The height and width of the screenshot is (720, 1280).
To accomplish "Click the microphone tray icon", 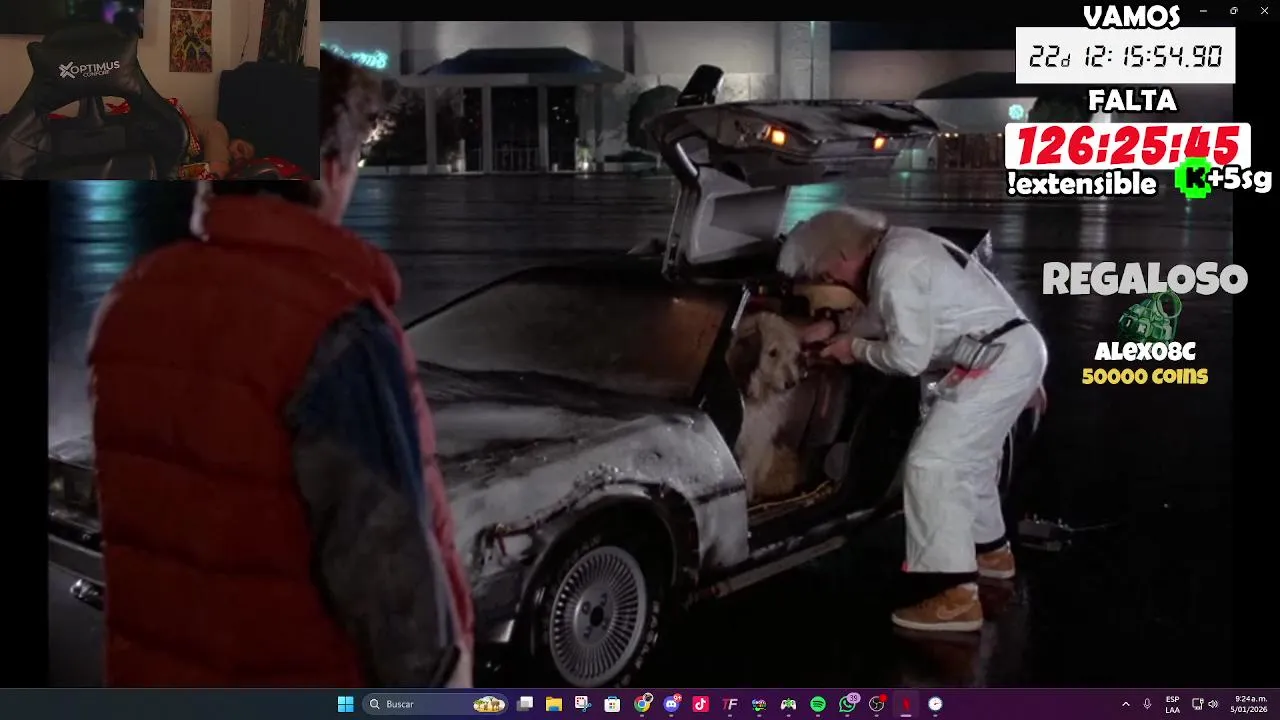I will click(1147, 704).
